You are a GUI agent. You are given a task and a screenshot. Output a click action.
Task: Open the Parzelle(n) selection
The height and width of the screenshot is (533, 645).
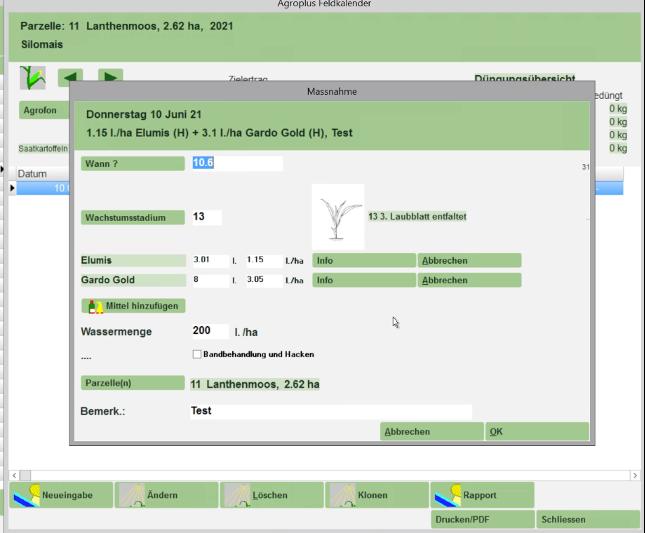pyautogui.click(x=132, y=383)
